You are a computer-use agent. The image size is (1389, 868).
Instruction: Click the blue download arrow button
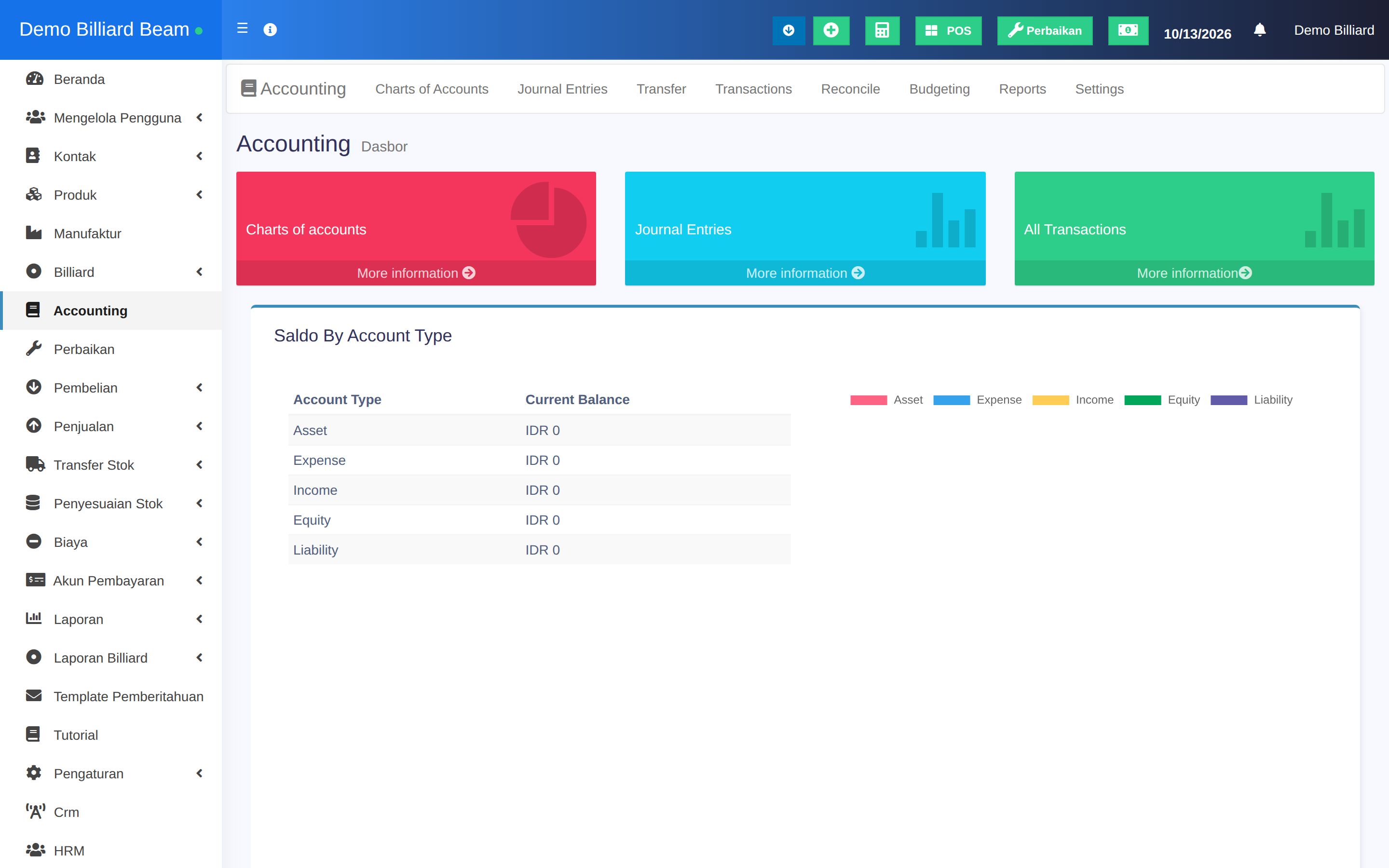[x=789, y=30]
